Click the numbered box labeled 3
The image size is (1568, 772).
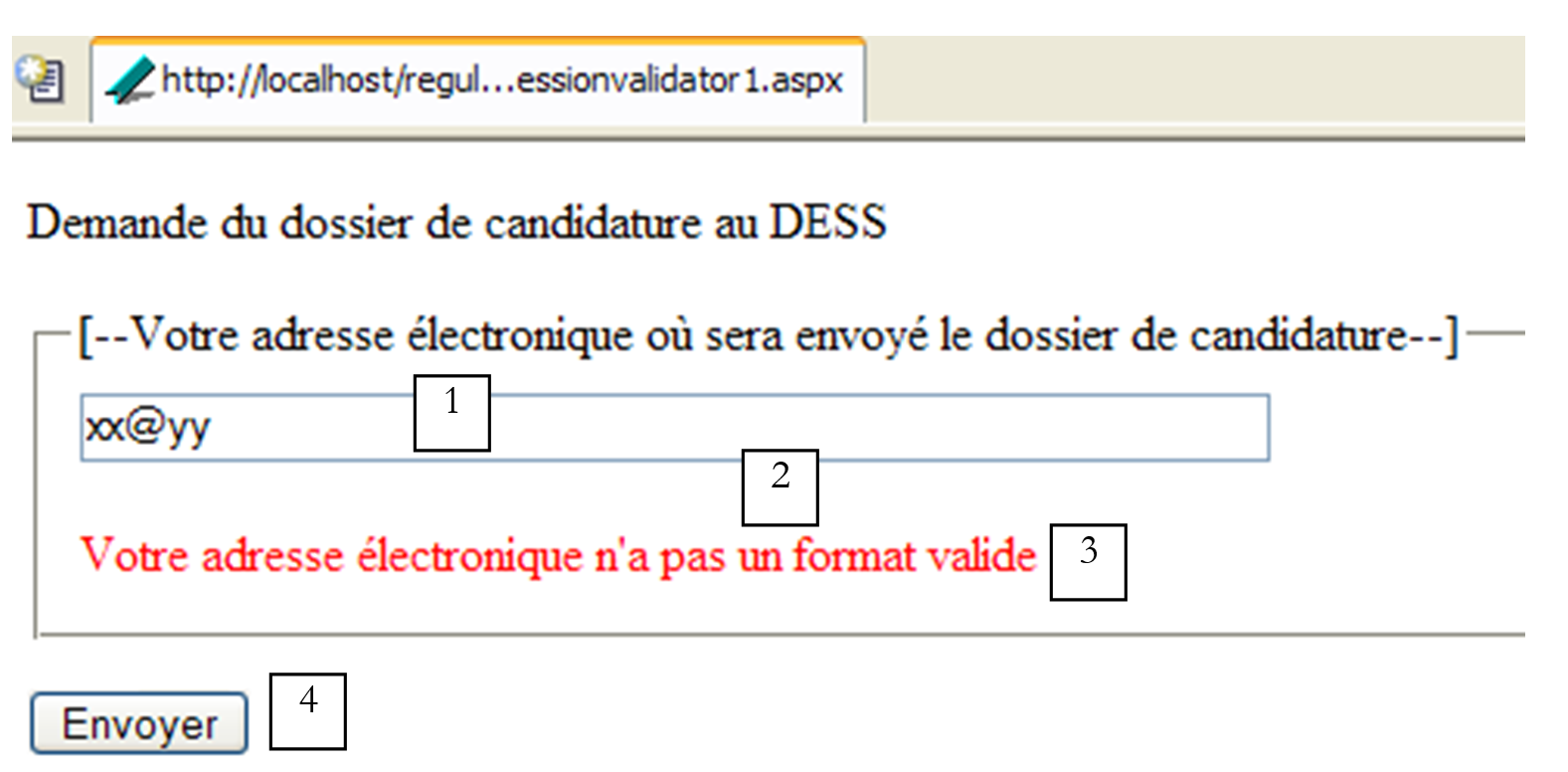coord(1089,562)
